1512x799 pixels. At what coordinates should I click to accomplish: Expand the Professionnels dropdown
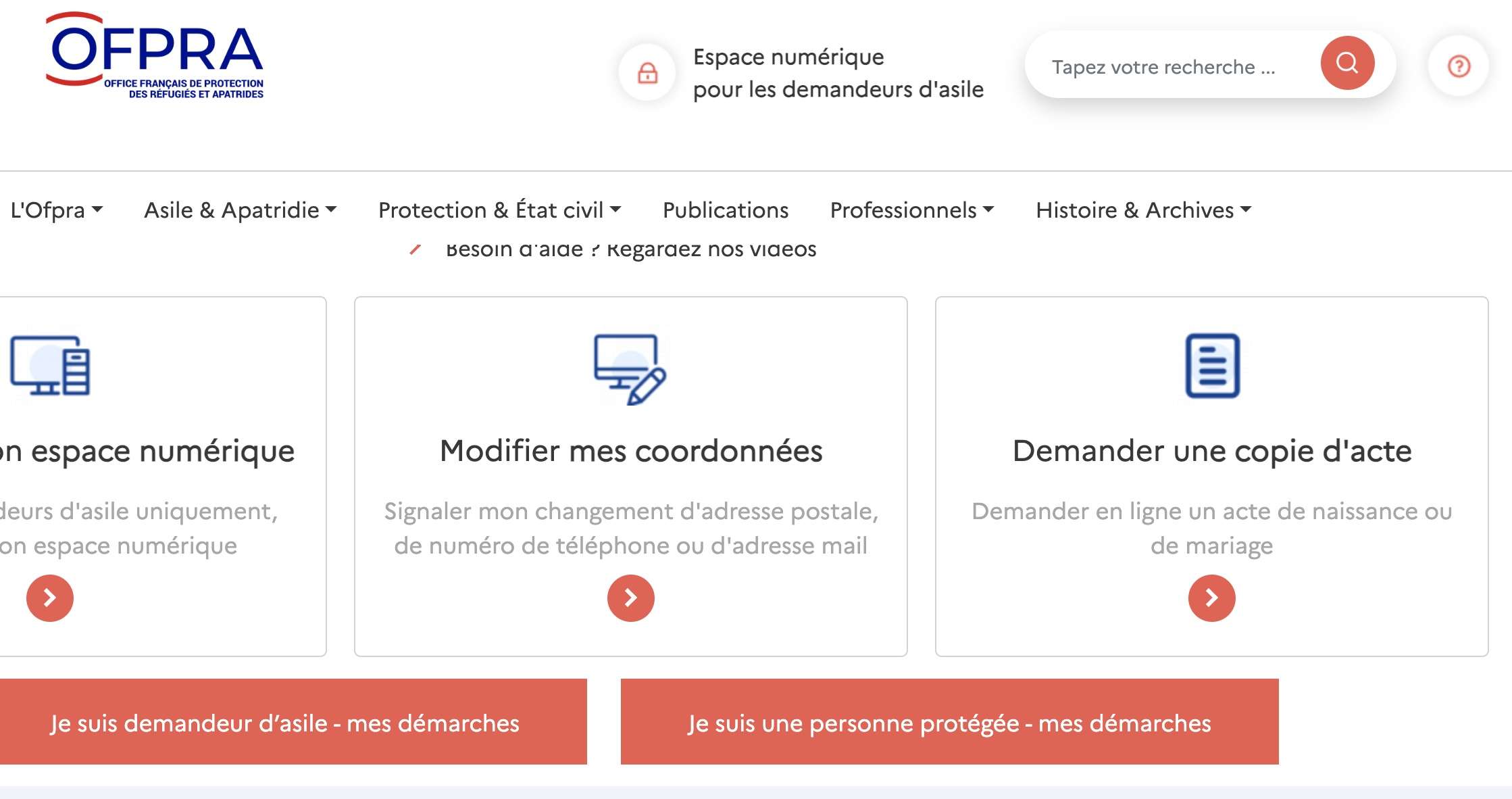[x=912, y=210]
